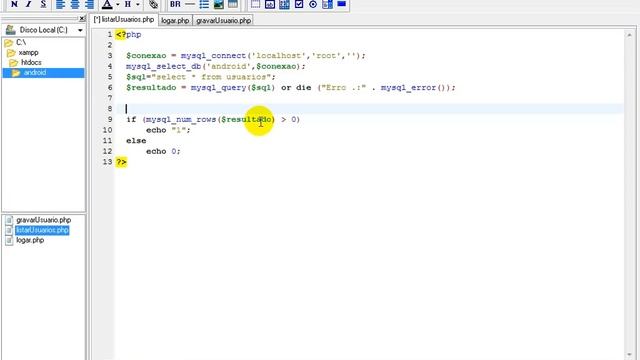Click mysql_num_rows on line 9

coord(181,119)
